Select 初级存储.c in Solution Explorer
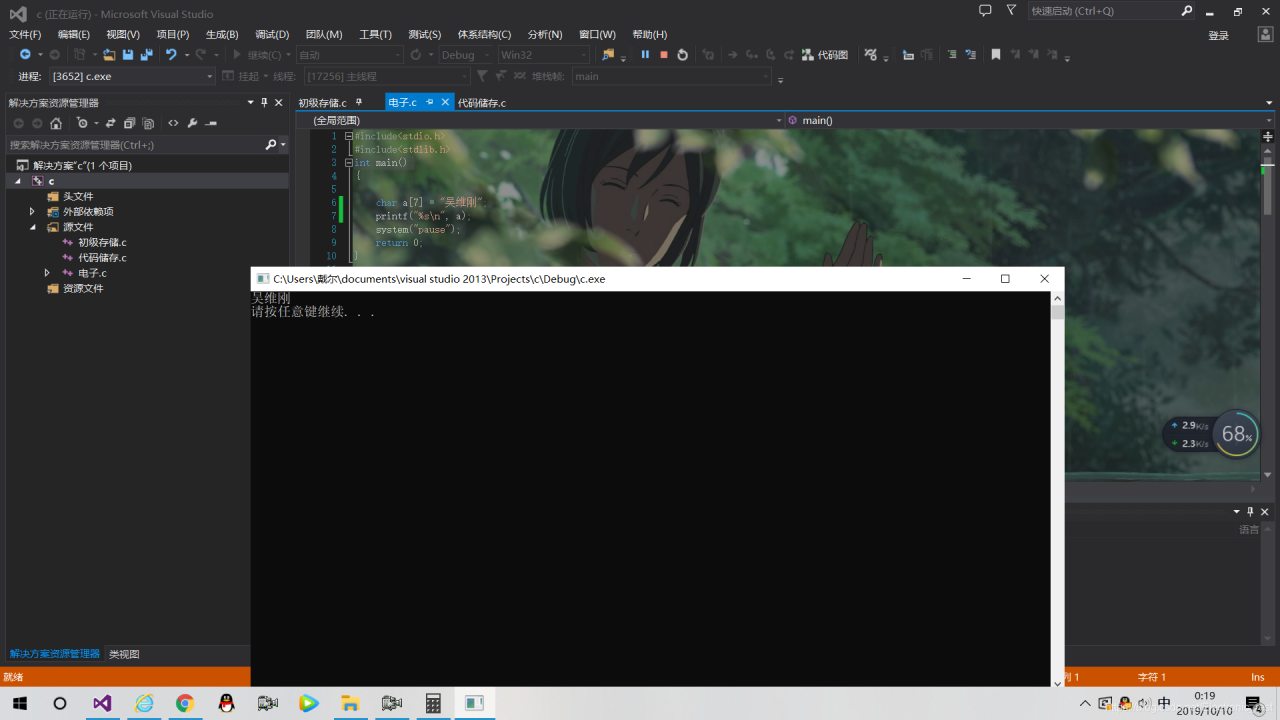 pyautogui.click(x=102, y=242)
